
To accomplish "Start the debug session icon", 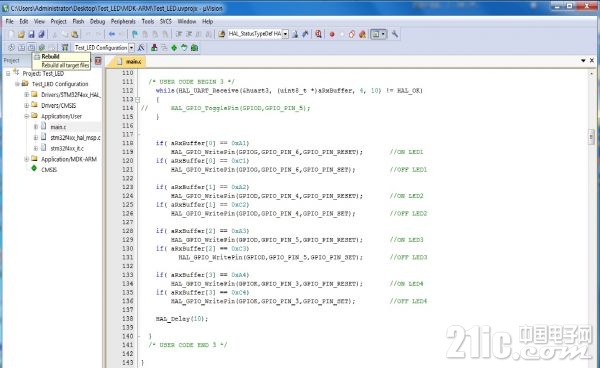I will [x=318, y=34].
